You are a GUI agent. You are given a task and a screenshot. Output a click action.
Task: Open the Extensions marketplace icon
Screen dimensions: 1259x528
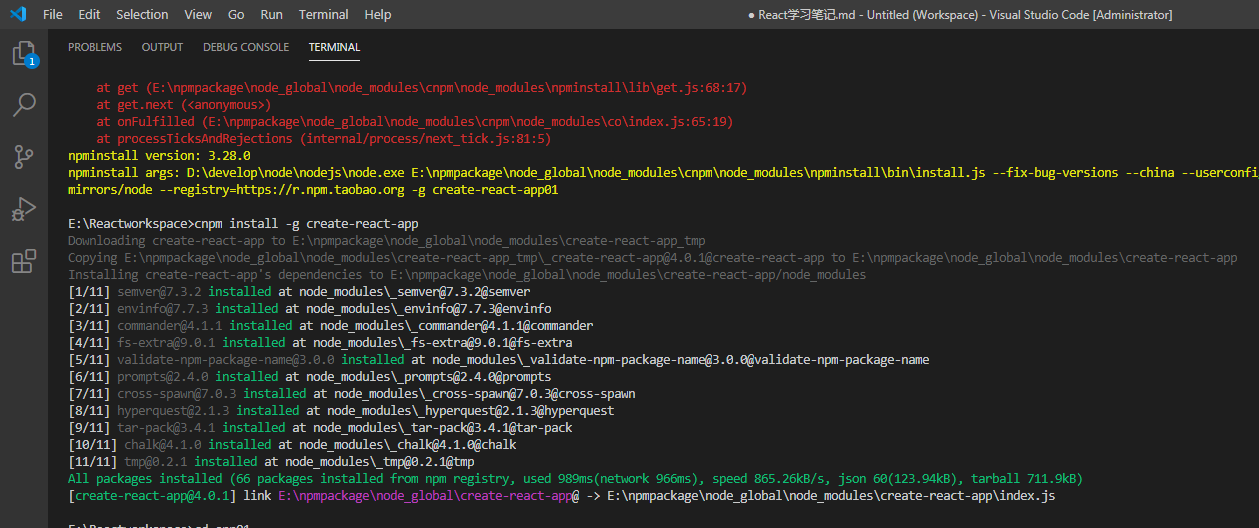point(23,262)
